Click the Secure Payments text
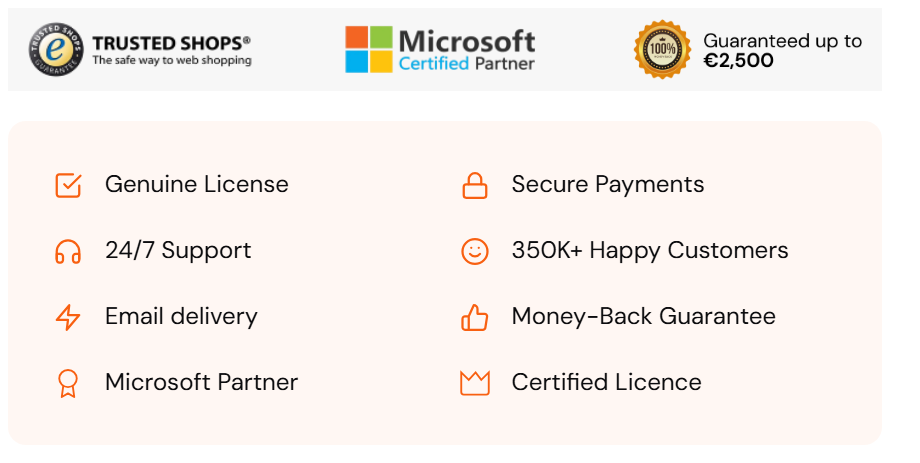The image size is (920, 463). [x=607, y=185]
